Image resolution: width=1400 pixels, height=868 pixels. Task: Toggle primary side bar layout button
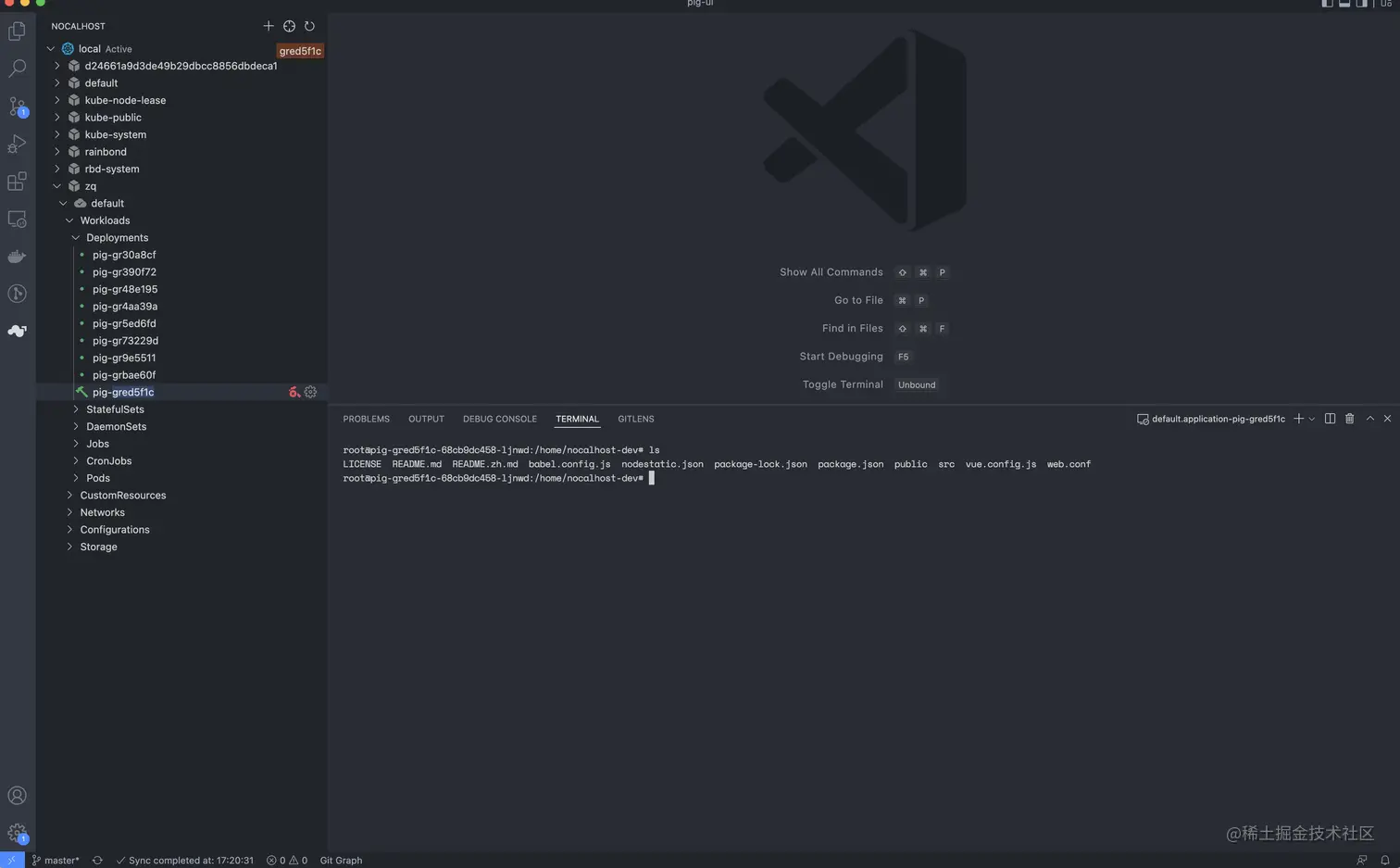pyautogui.click(x=1327, y=4)
